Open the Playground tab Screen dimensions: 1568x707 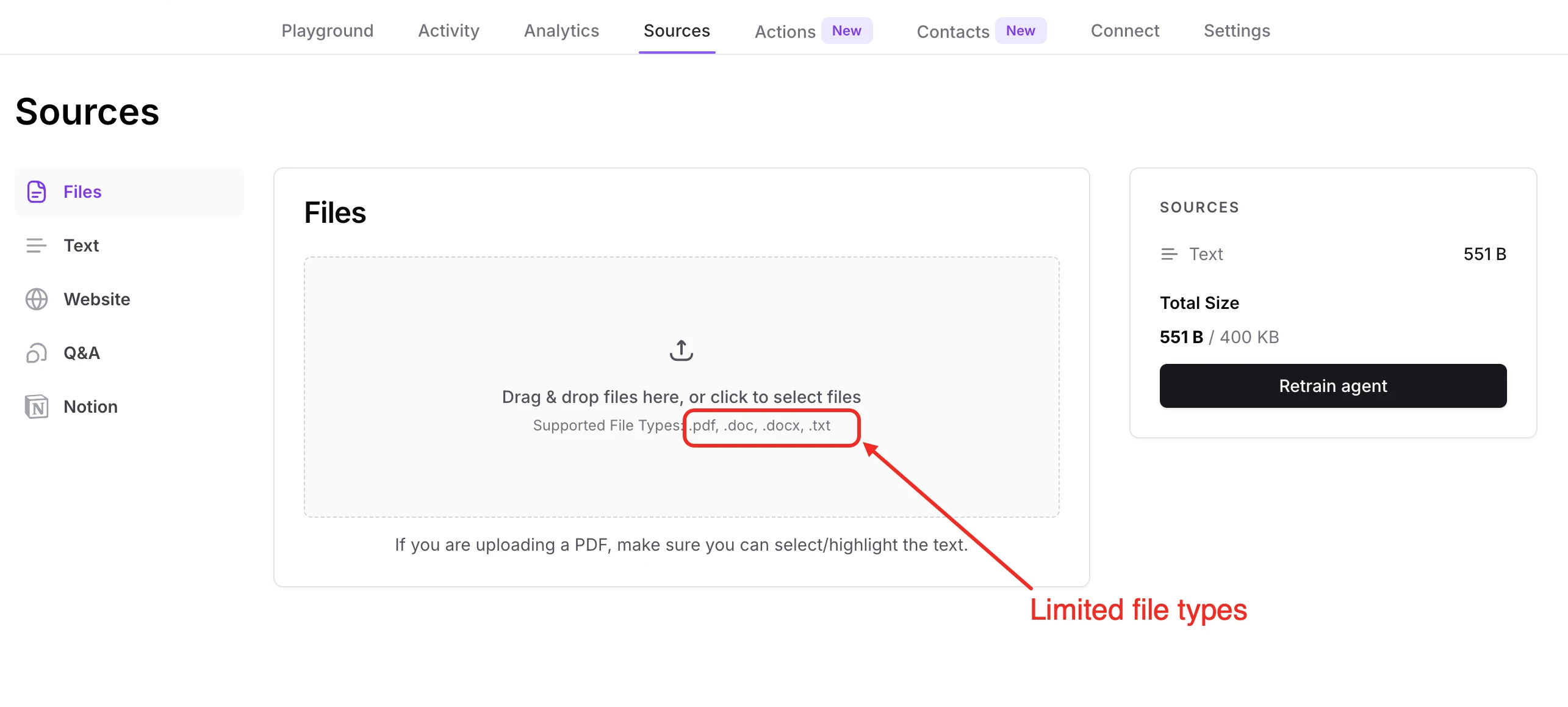328,31
